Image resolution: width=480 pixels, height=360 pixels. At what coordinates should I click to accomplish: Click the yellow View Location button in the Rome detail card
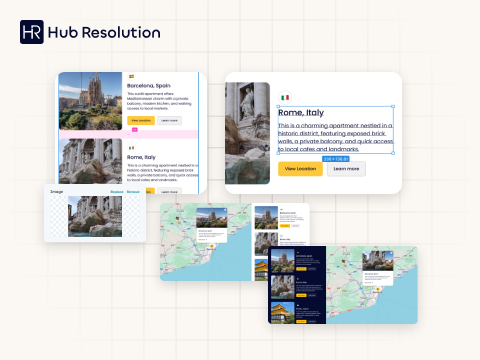point(300,169)
